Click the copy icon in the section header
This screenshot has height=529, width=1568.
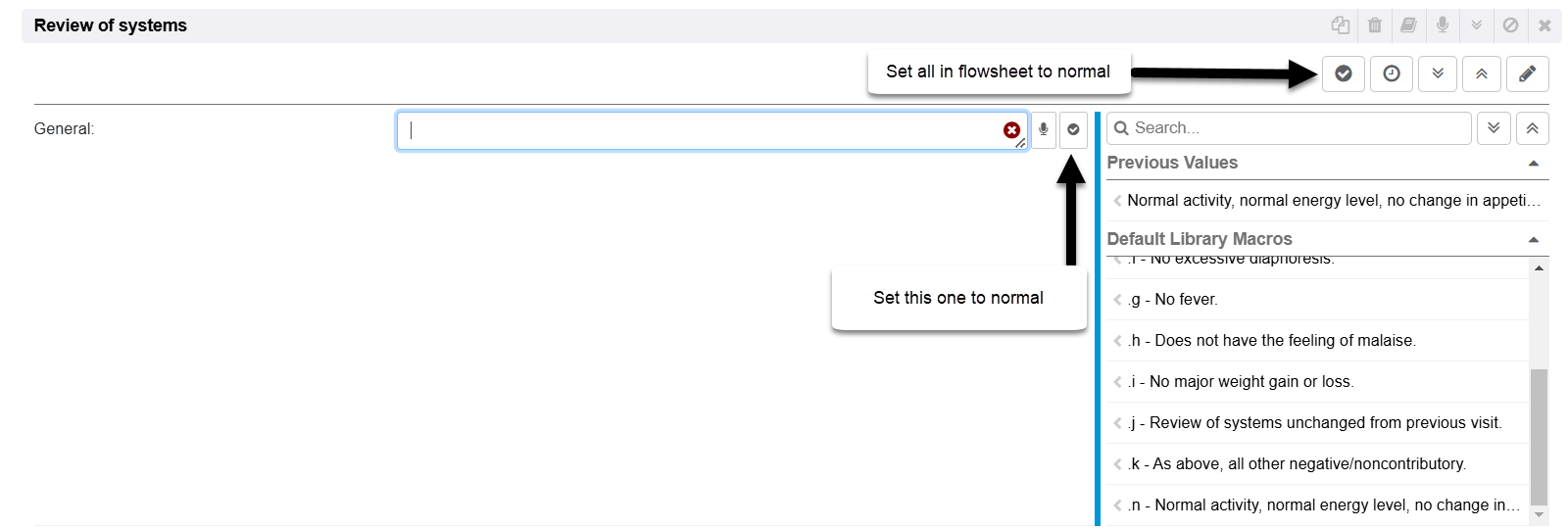click(1340, 25)
